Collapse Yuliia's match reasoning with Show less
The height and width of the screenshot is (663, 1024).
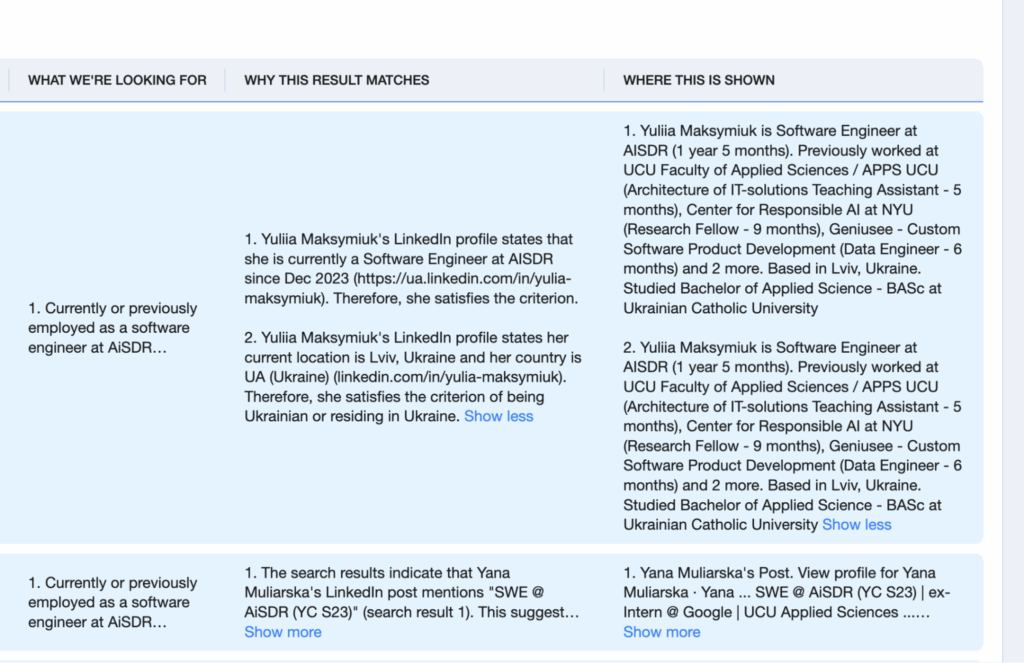498,416
